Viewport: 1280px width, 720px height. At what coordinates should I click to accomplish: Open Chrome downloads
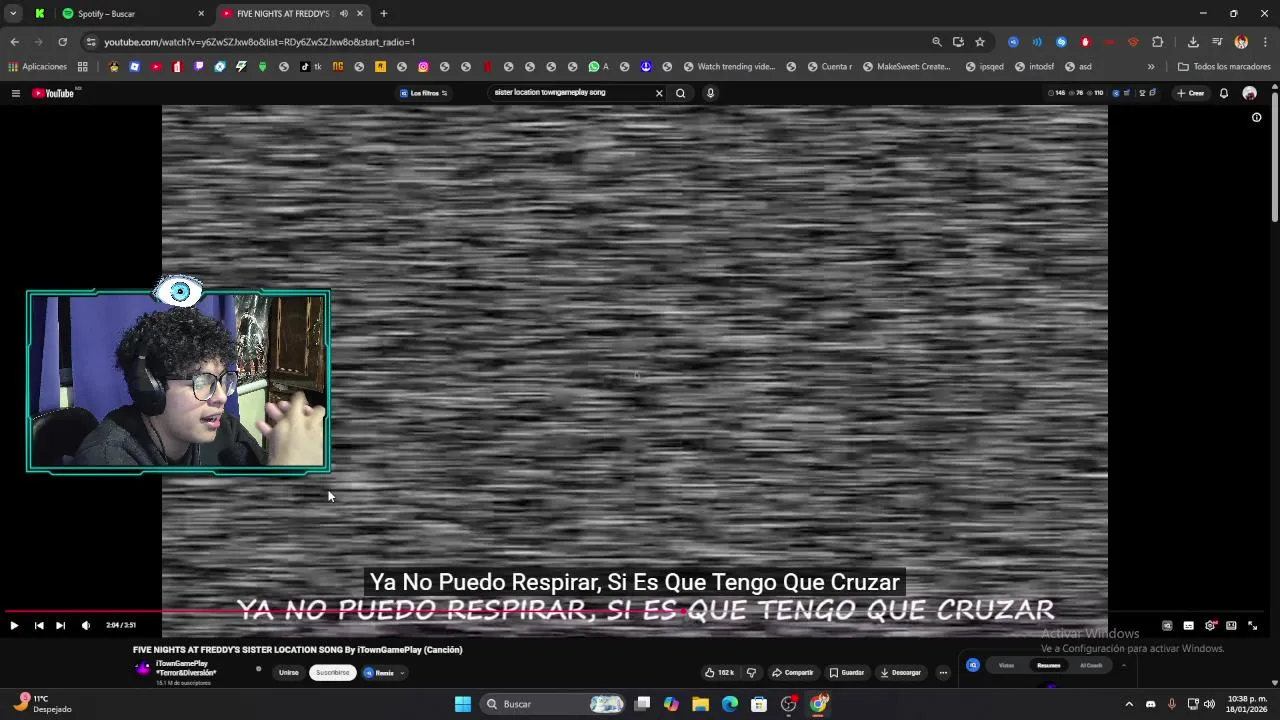point(1193,42)
